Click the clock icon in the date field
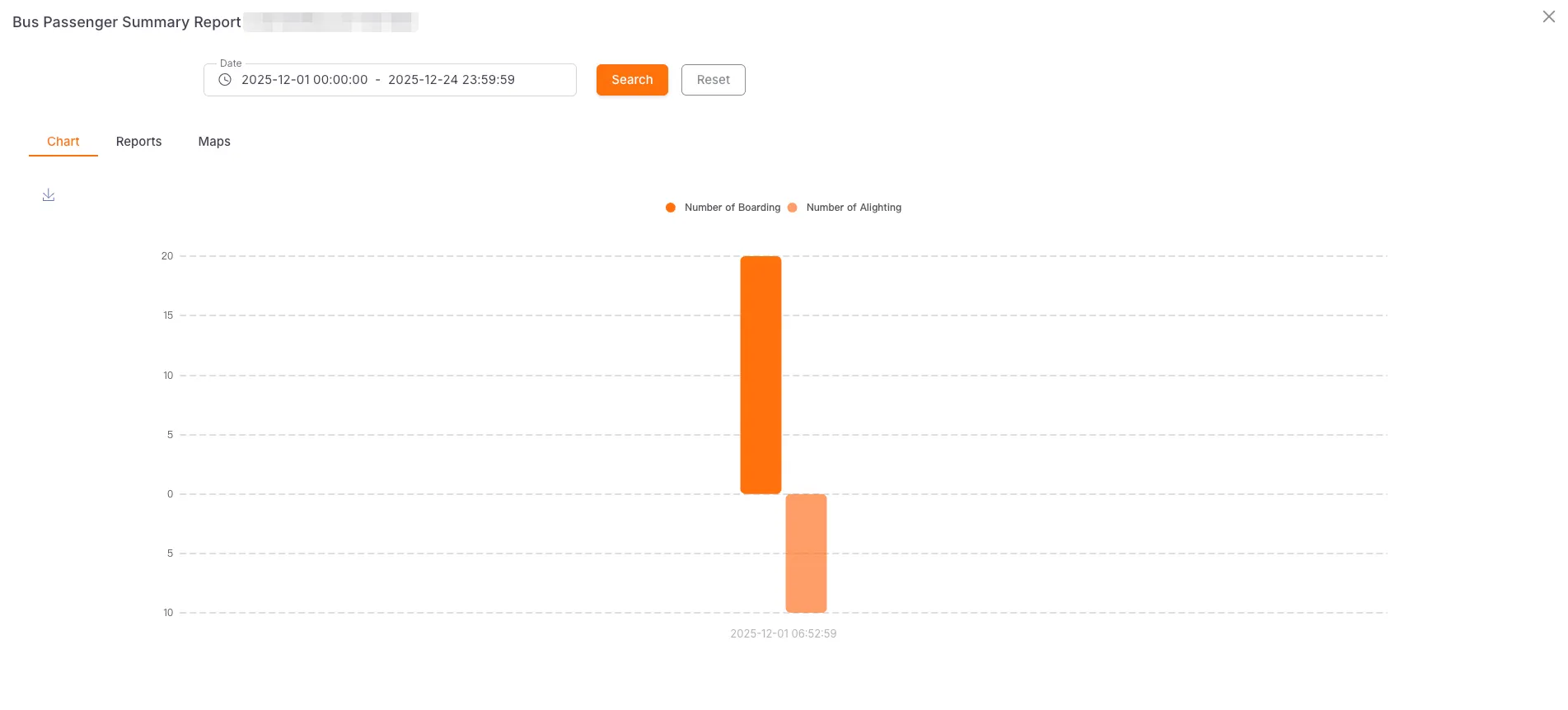This screenshot has width=1568, height=710. [x=223, y=79]
